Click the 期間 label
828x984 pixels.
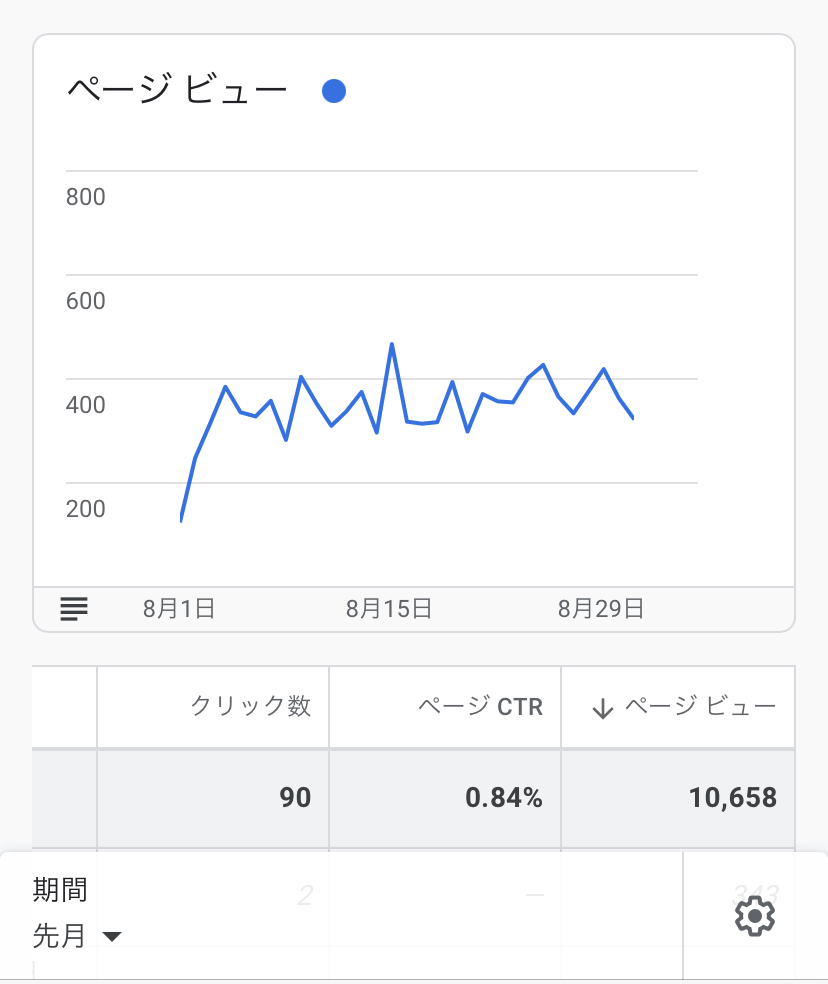tap(60, 889)
